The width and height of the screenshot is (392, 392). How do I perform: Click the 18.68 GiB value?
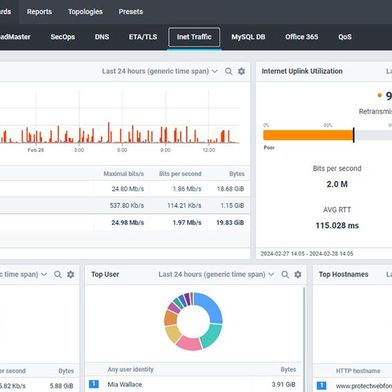pyautogui.click(x=231, y=189)
